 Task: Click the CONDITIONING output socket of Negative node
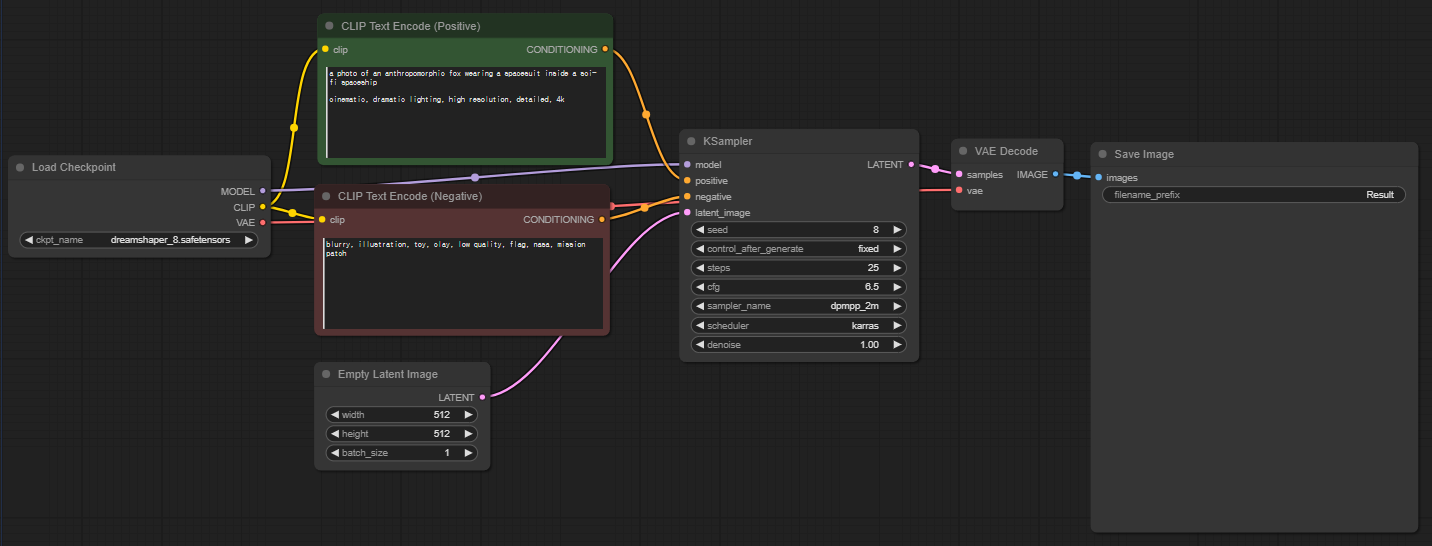click(x=602, y=219)
